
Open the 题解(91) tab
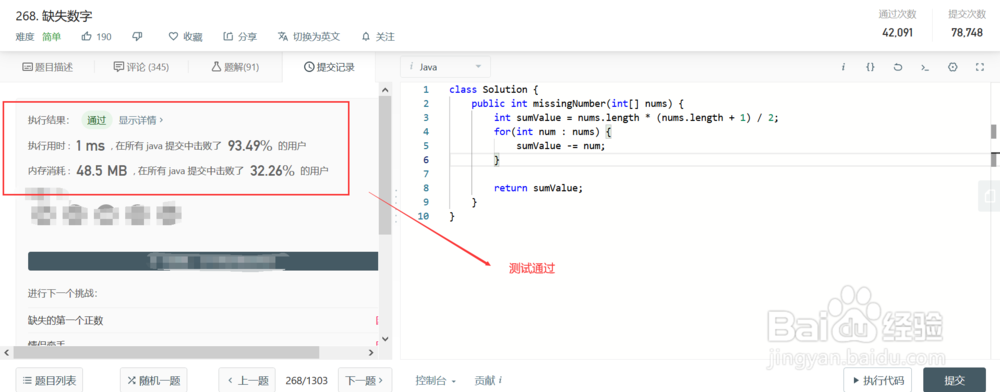tap(235, 67)
